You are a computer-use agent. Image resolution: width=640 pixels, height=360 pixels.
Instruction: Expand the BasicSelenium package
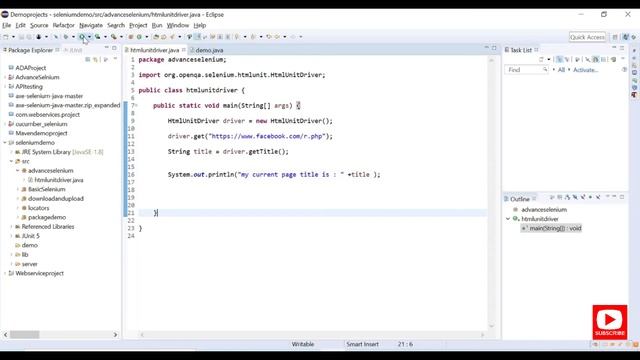pyautogui.click(x=18, y=189)
